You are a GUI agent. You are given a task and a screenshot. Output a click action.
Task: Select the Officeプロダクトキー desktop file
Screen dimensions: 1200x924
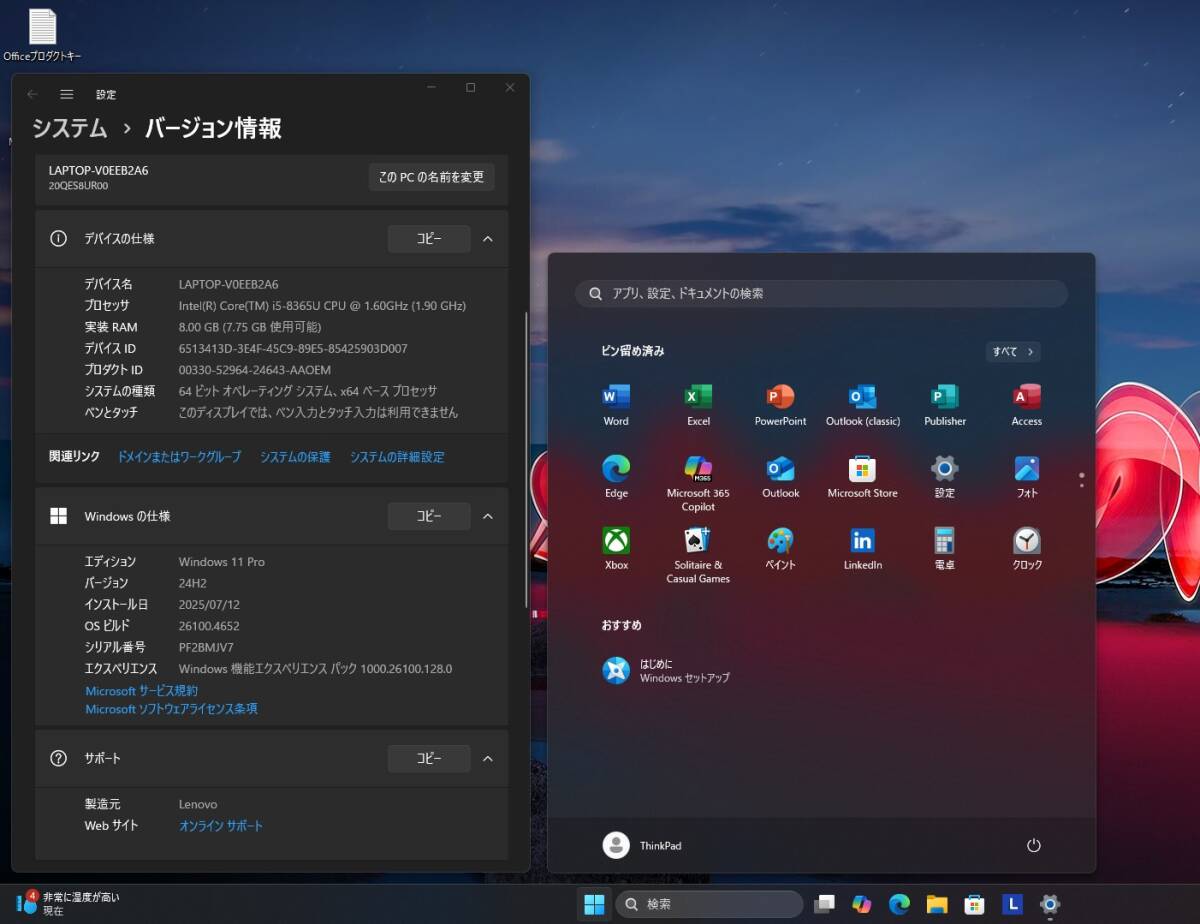(x=43, y=35)
